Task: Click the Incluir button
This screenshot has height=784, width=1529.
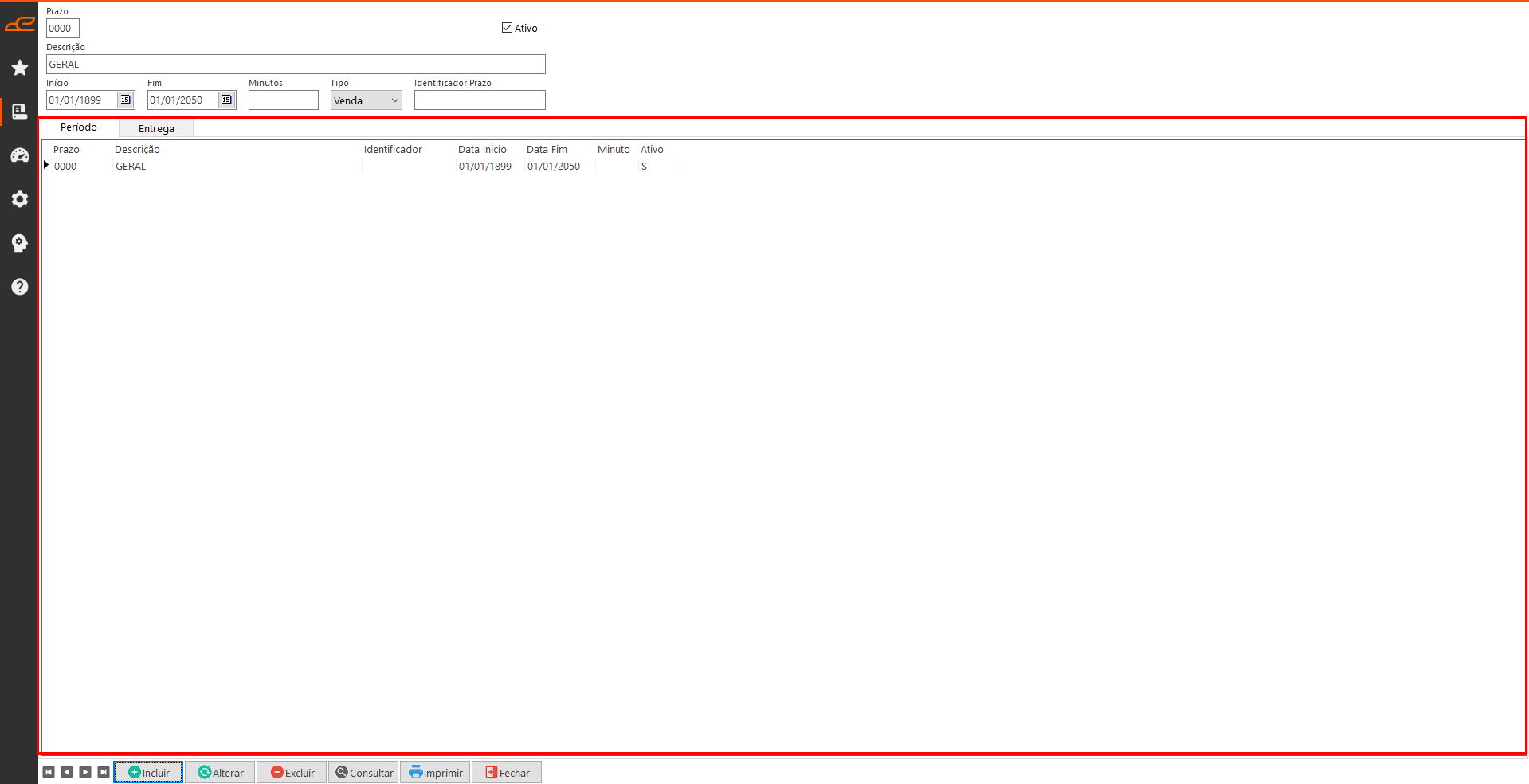Action: click(148, 772)
